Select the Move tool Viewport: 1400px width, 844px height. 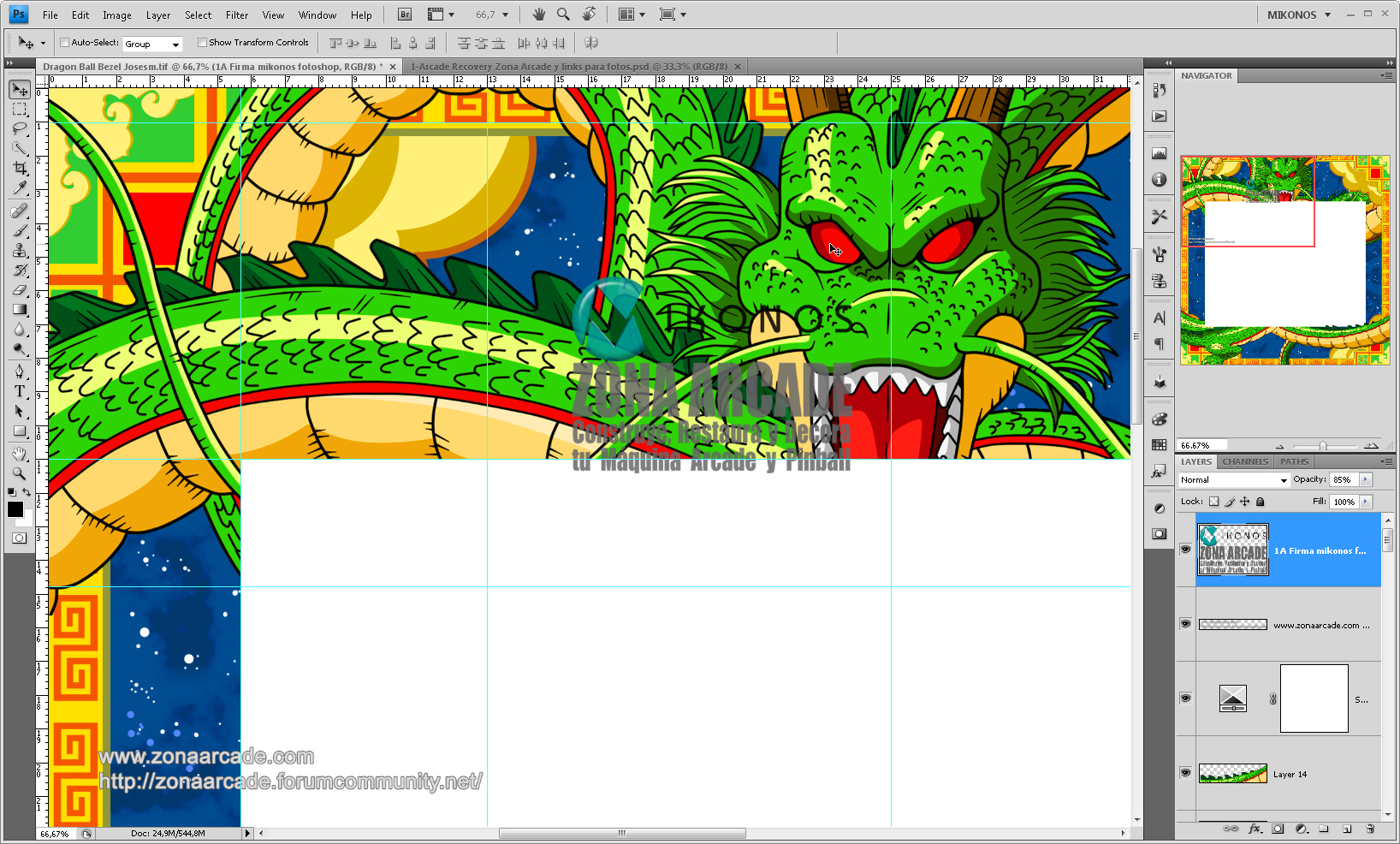click(x=20, y=89)
